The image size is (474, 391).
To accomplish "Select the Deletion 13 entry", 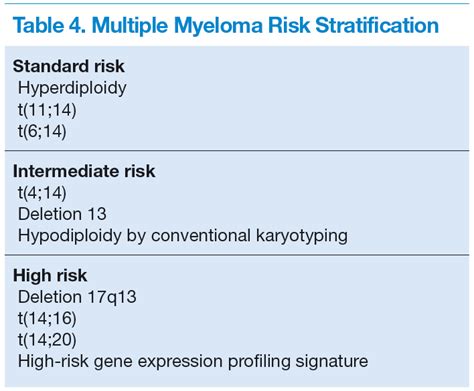I will (62, 214).
